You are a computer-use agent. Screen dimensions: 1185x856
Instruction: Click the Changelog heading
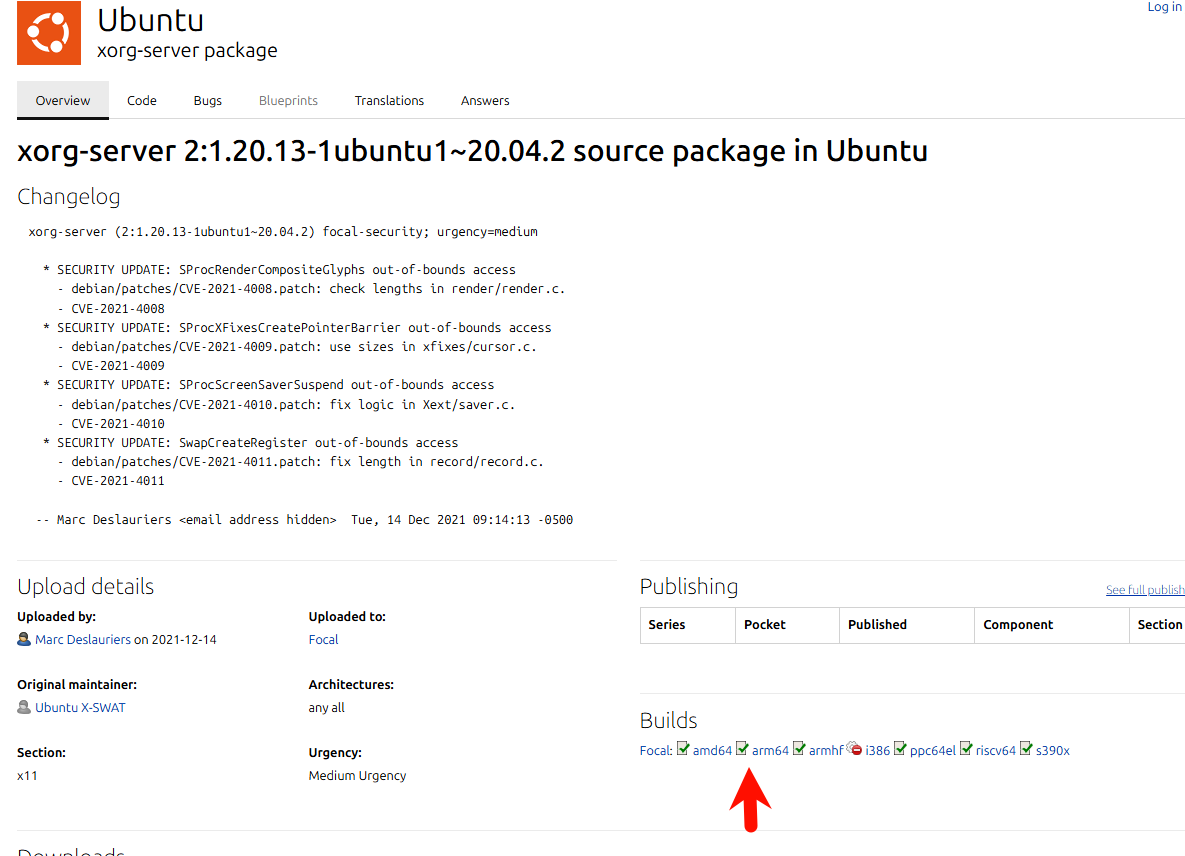[x=69, y=197]
